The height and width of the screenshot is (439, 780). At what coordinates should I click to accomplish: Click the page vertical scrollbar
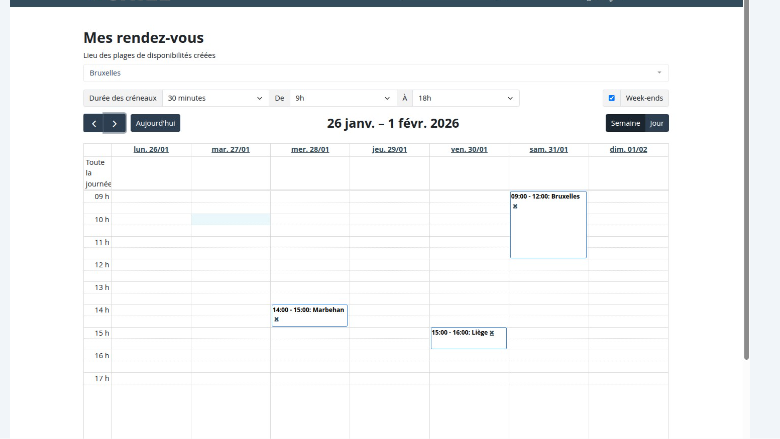click(746, 200)
